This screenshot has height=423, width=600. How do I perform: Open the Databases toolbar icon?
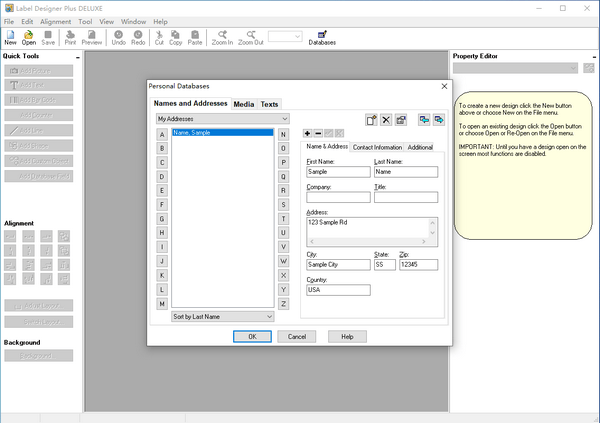pos(322,38)
